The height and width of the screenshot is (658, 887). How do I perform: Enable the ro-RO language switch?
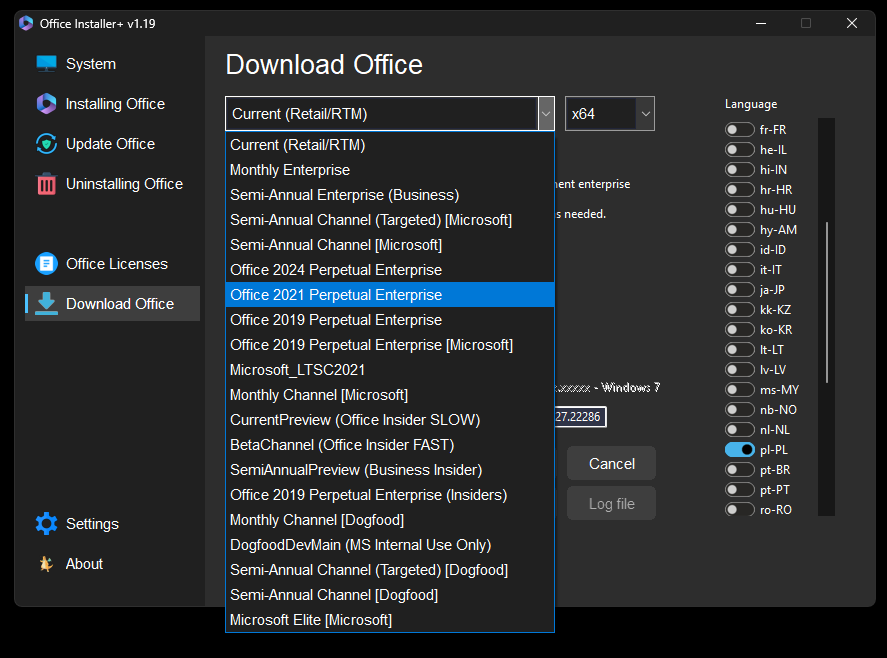click(740, 509)
